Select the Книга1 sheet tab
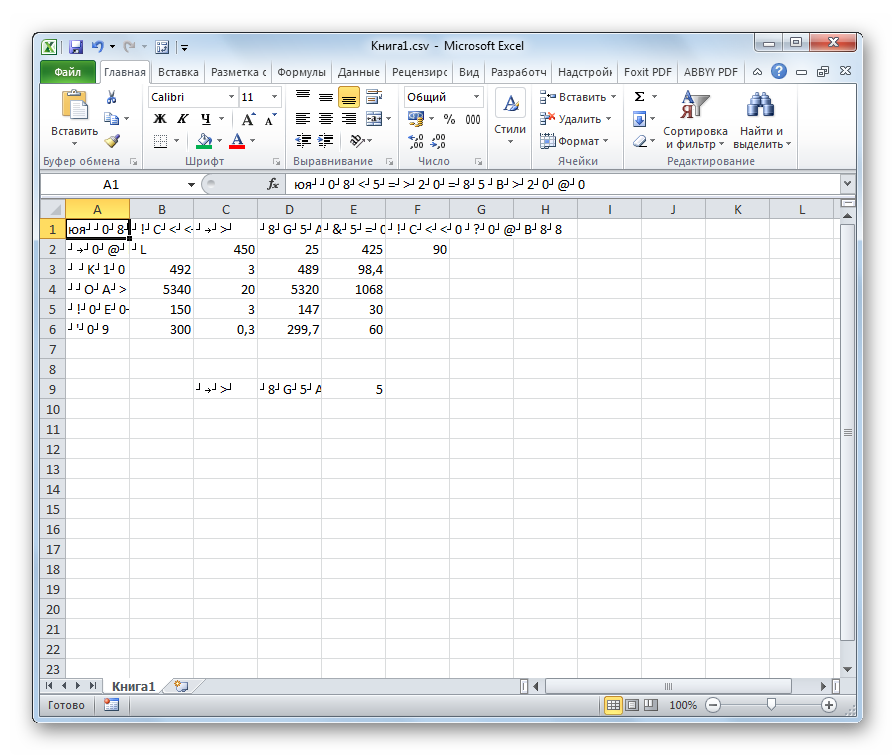 pyautogui.click(x=133, y=686)
